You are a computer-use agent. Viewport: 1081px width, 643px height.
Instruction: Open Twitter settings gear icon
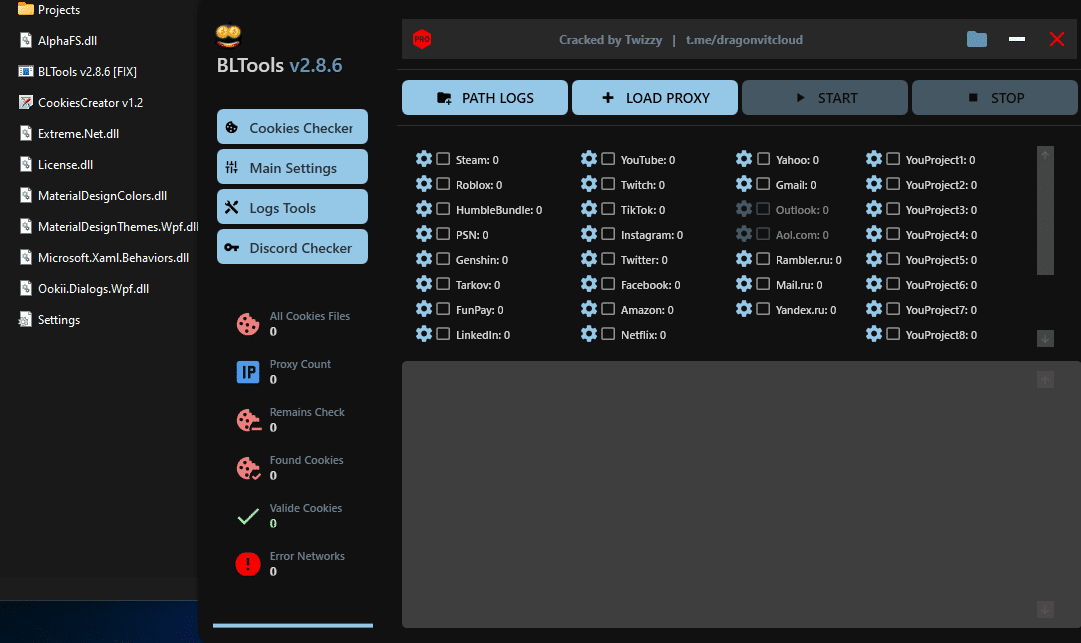pos(589,259)
